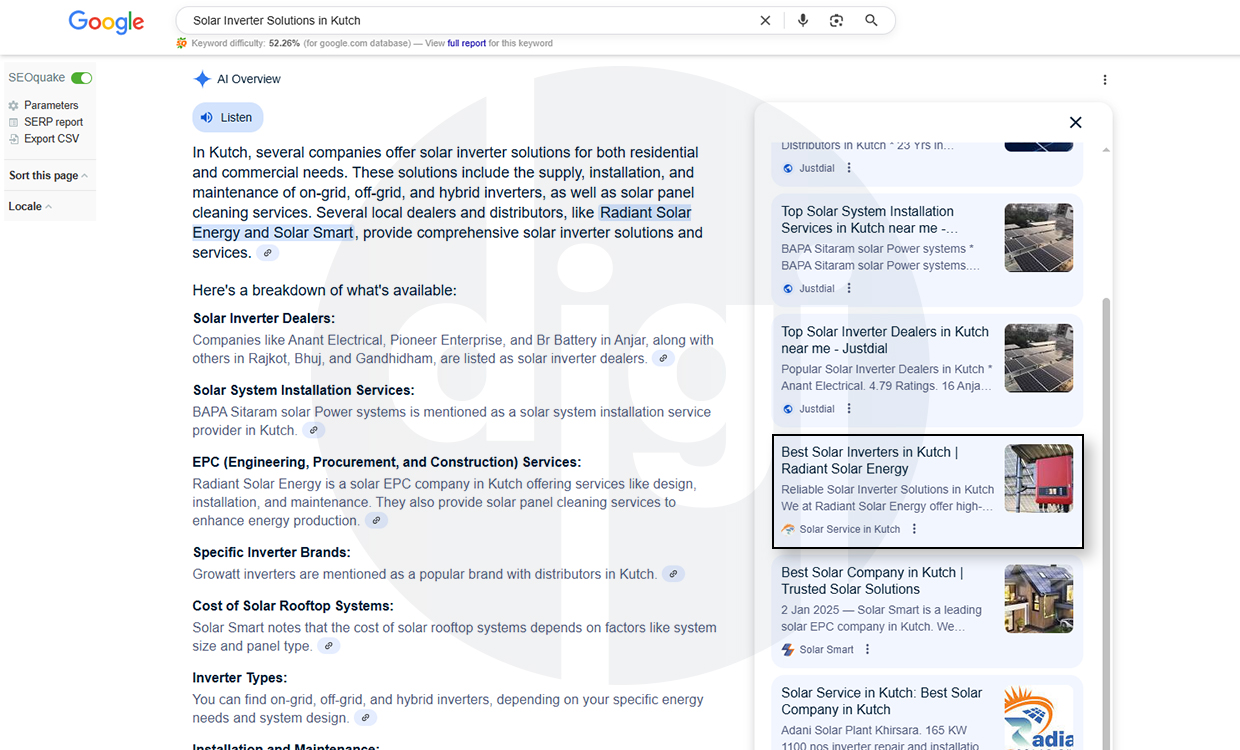Open three-dot menu beside Solar Smart source
1240x750 pixels.
867,649
